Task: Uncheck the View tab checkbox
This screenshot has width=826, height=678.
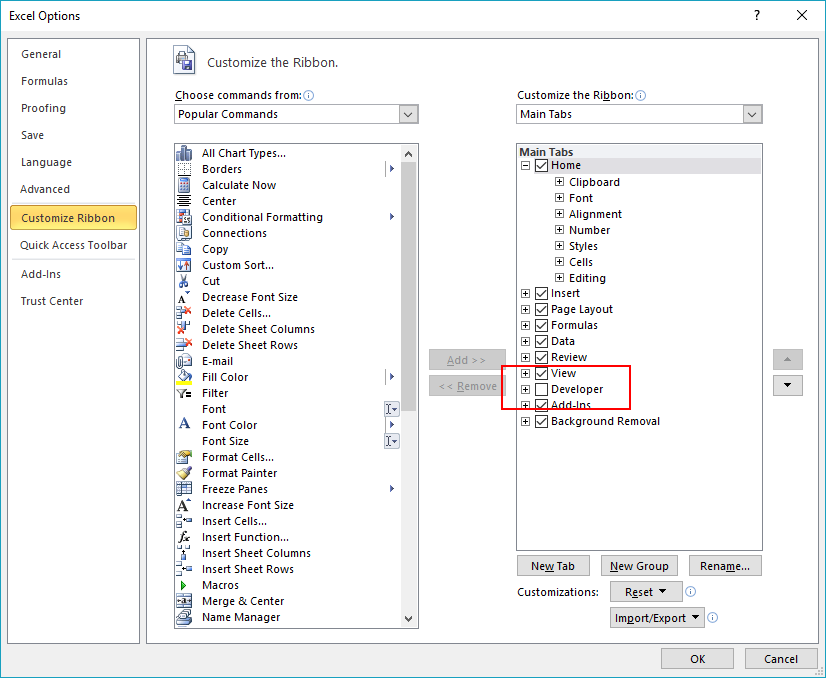Action: coord(542,374)
